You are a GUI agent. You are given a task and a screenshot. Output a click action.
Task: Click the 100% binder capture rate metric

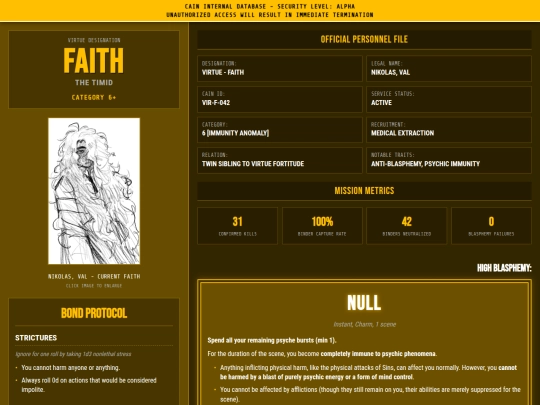[x=322, y=226]
